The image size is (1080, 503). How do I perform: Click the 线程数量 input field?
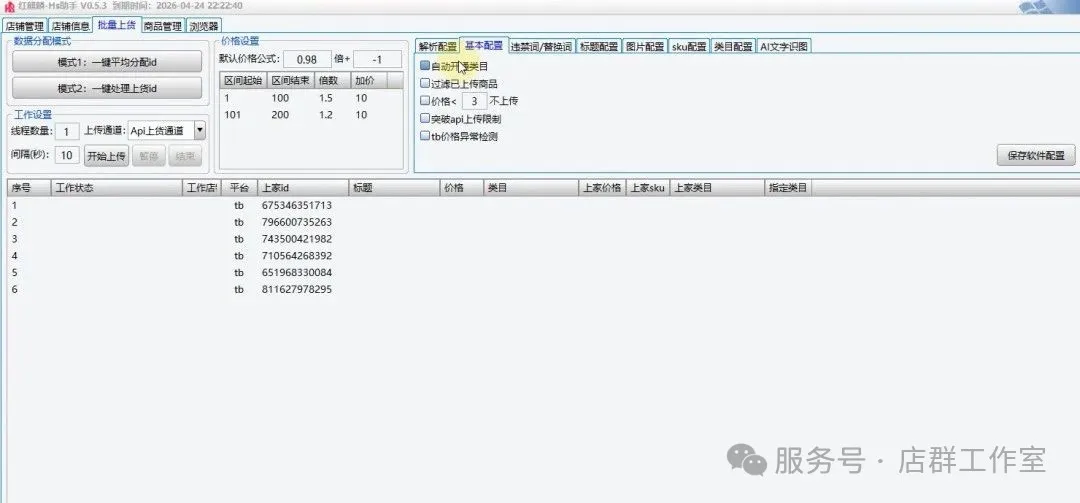67,131
